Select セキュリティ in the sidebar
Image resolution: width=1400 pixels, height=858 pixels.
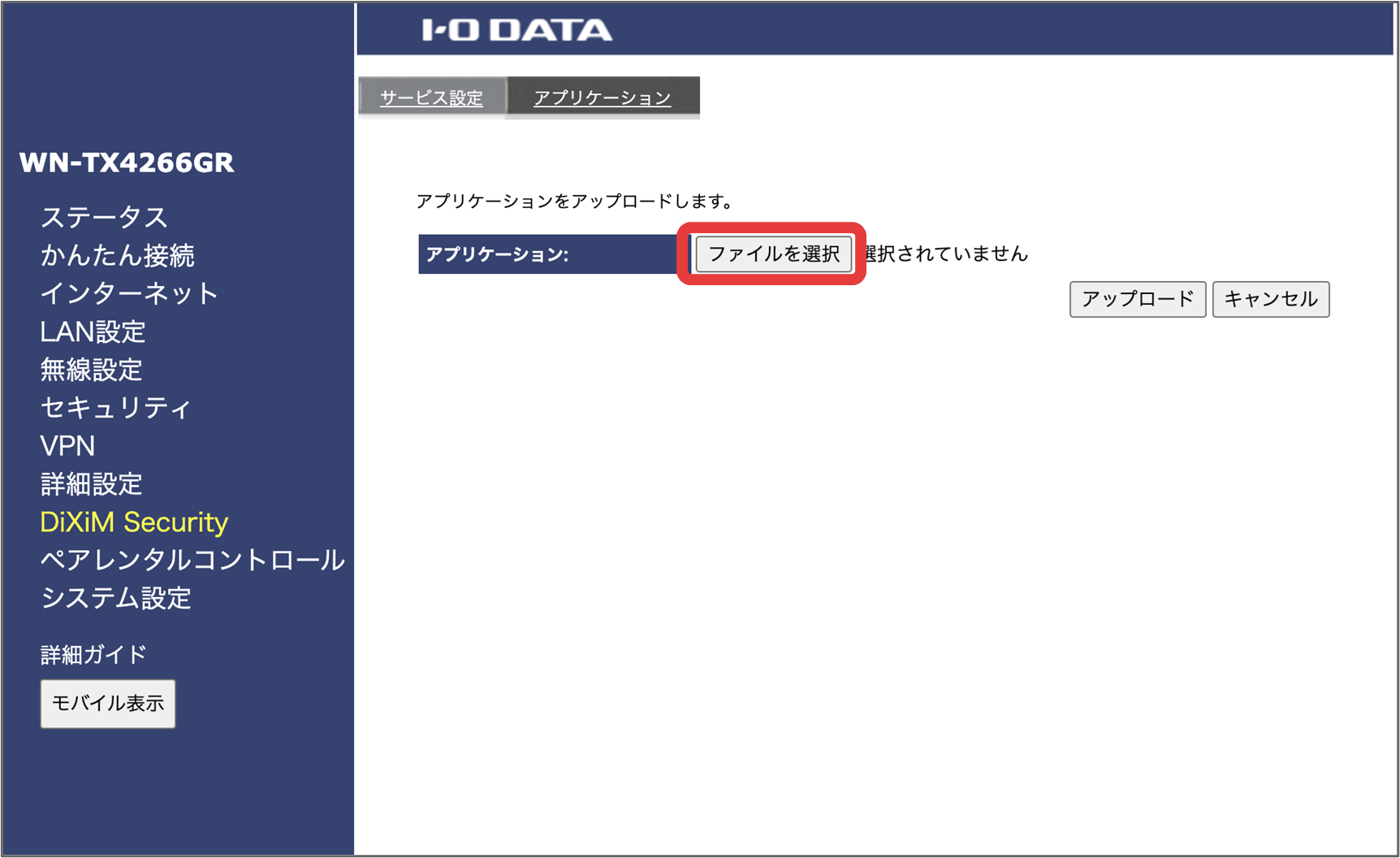click(116, 408)
